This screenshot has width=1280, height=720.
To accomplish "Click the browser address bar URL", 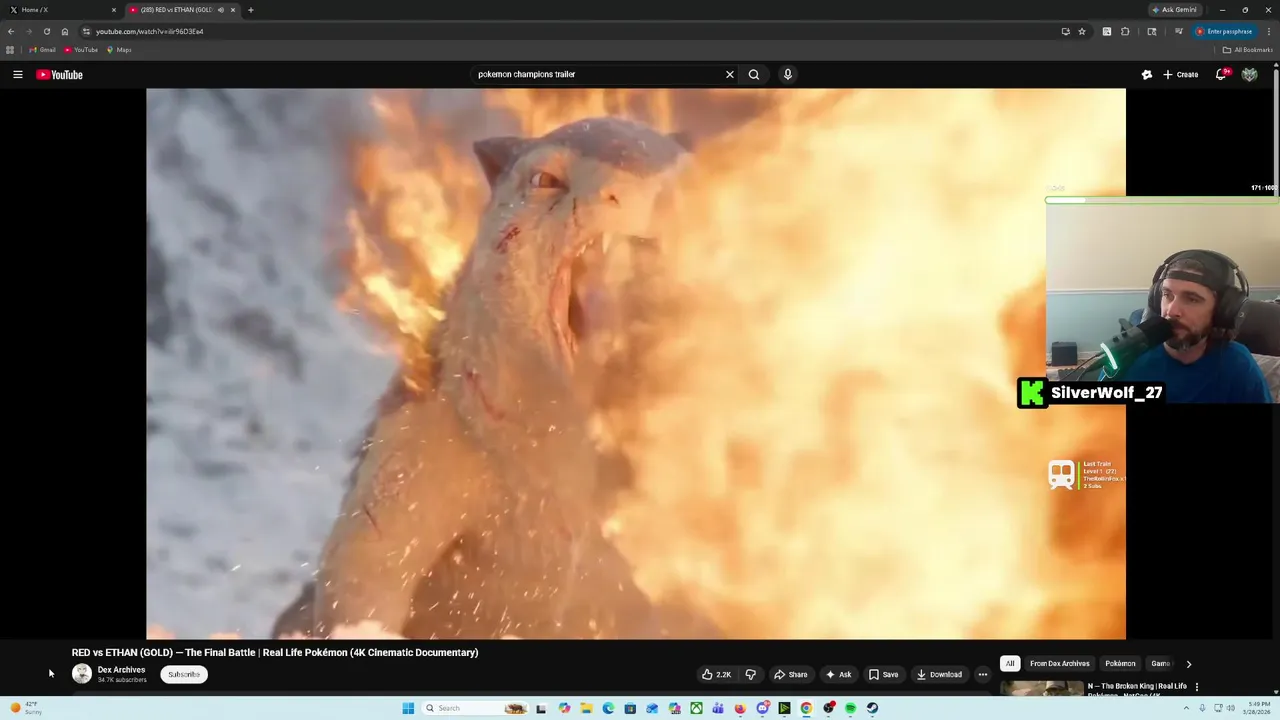I will tap(150, 31).
